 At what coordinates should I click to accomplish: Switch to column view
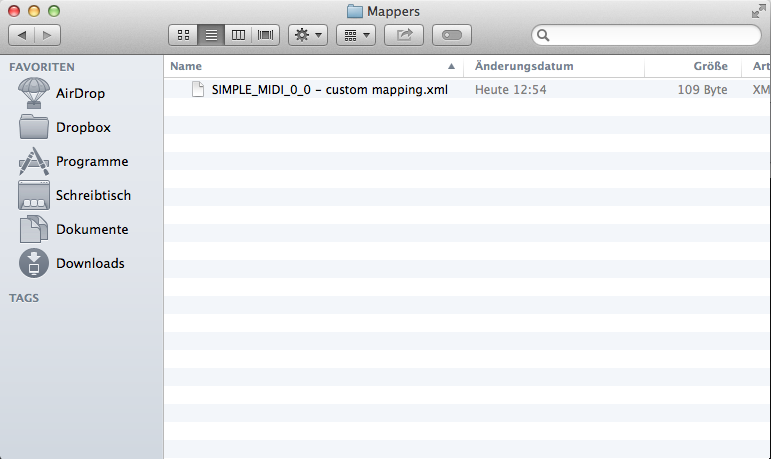(x=238, y=35)
